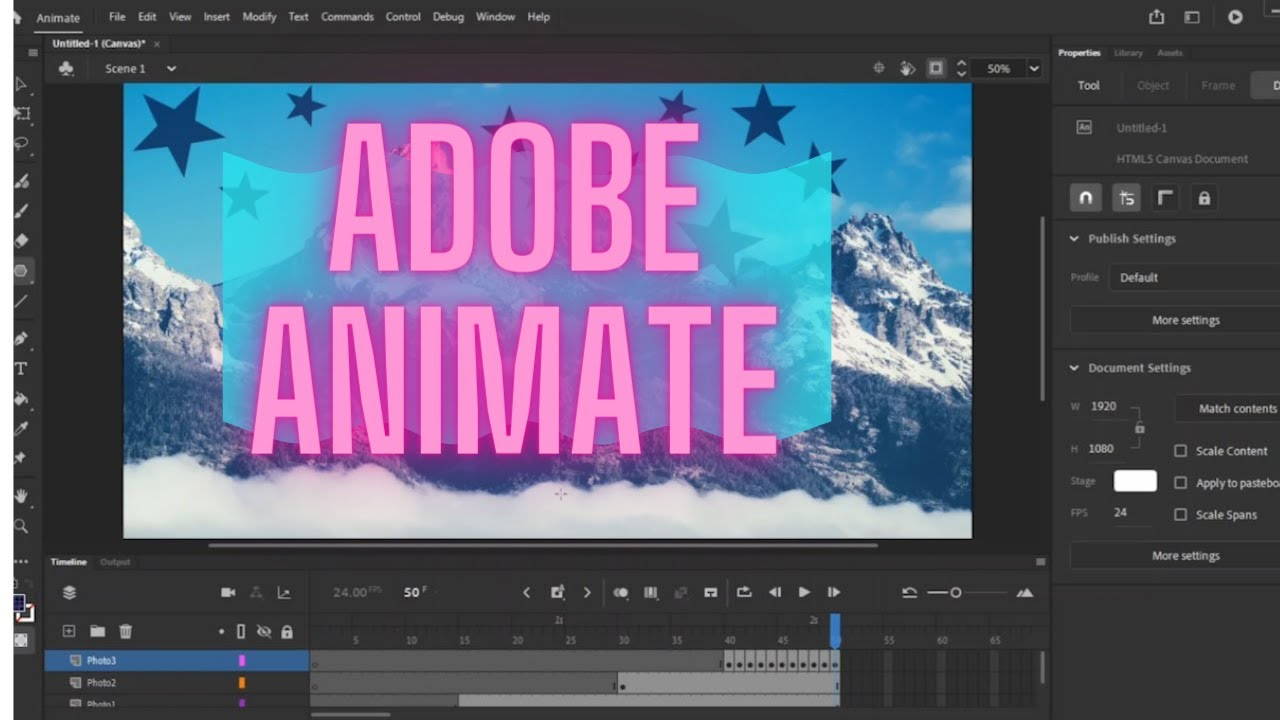
Task: Toggle the Snap to Objects magnet
Action: 1086,198
